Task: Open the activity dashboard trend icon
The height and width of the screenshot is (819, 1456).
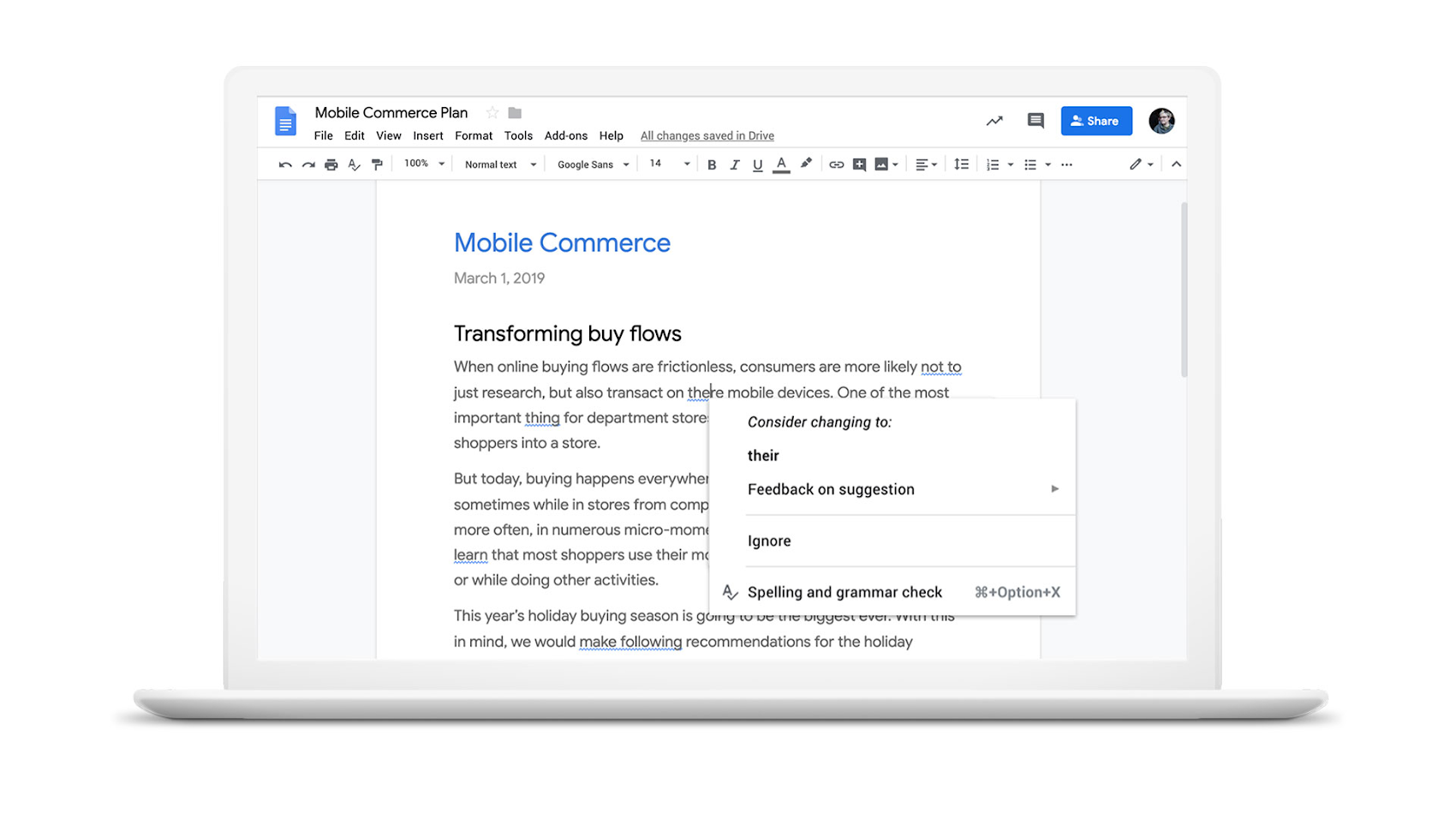Action: [x=994, y=121]
